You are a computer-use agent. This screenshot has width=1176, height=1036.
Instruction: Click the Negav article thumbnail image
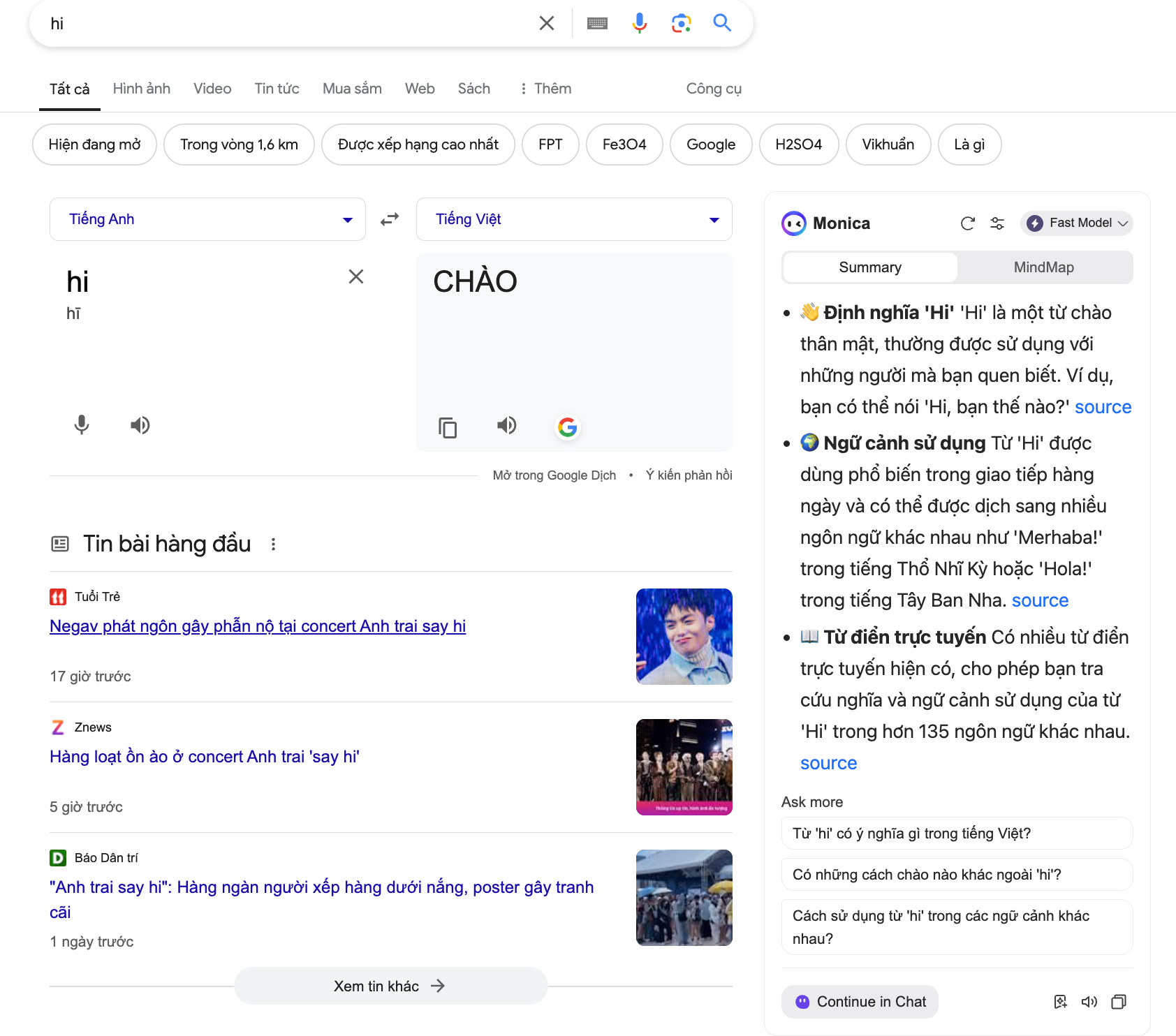coord(684,637)
